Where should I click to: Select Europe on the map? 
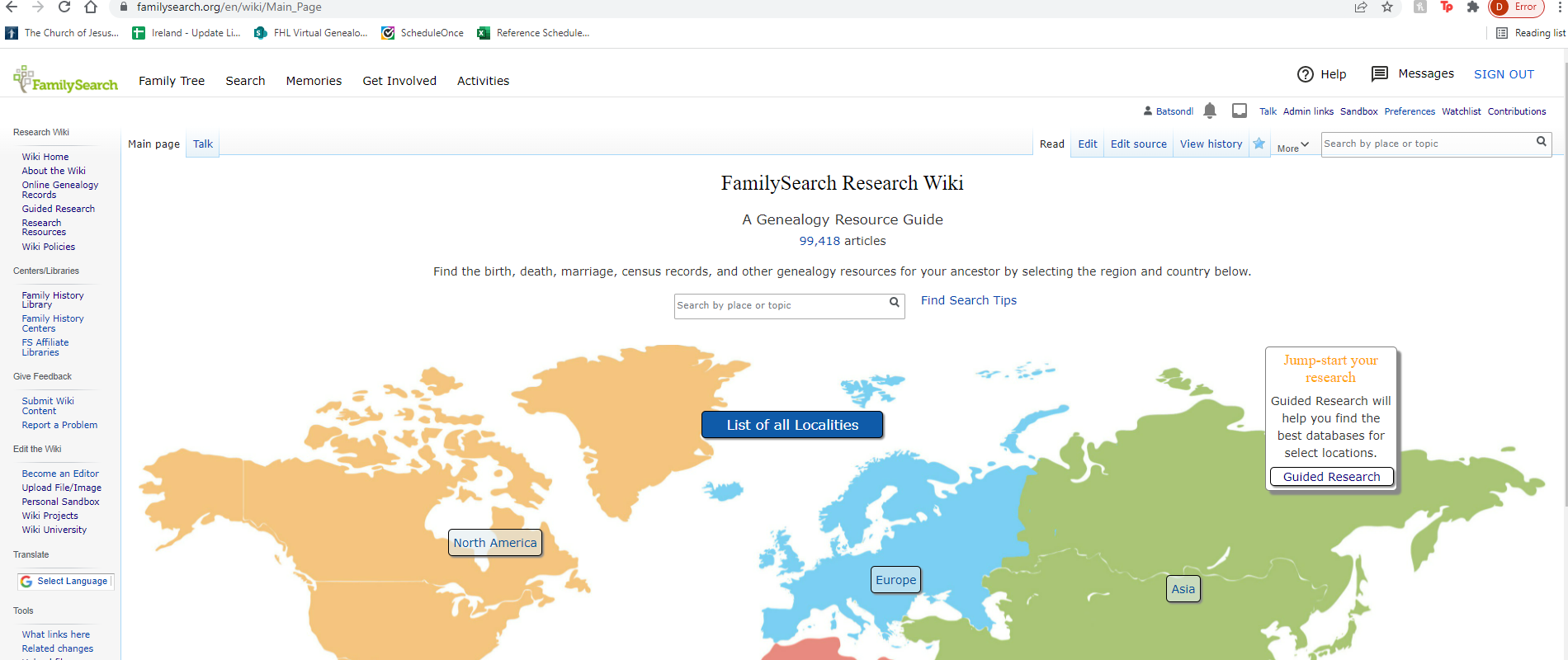pos(895,580)
